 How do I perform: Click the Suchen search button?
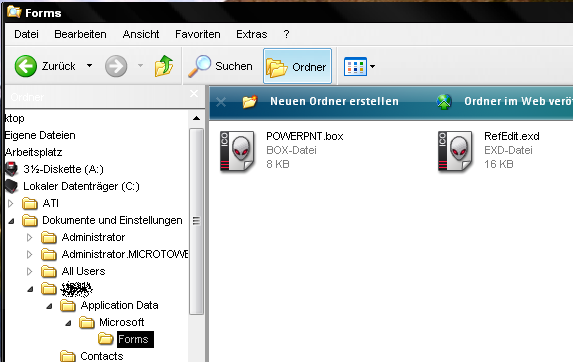tap(220, 66)
